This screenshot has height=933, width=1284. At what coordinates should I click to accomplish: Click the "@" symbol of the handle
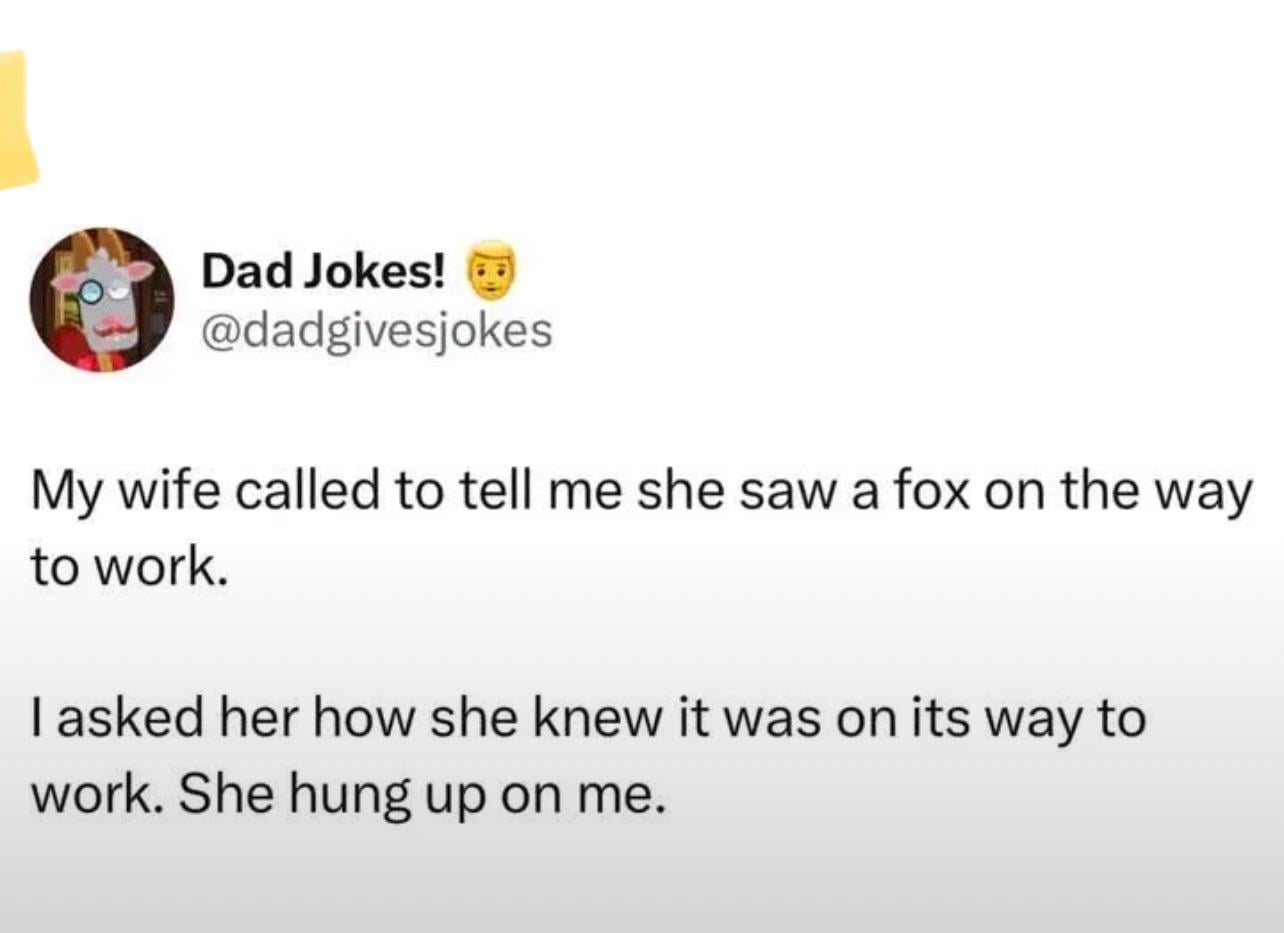point(216,331)
